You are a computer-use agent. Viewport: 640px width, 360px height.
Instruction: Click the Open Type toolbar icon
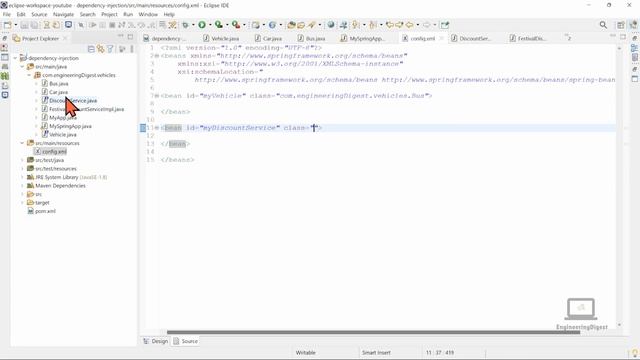(x=291, y=25)
